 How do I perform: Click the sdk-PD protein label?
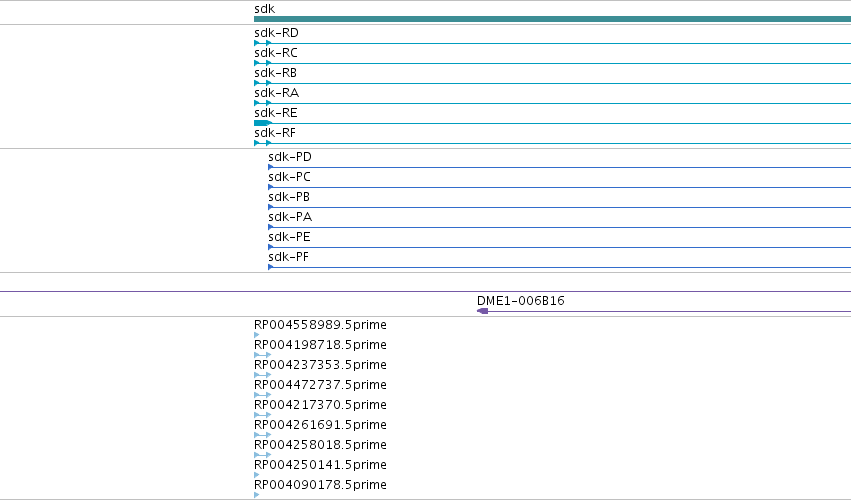[290, 157]
